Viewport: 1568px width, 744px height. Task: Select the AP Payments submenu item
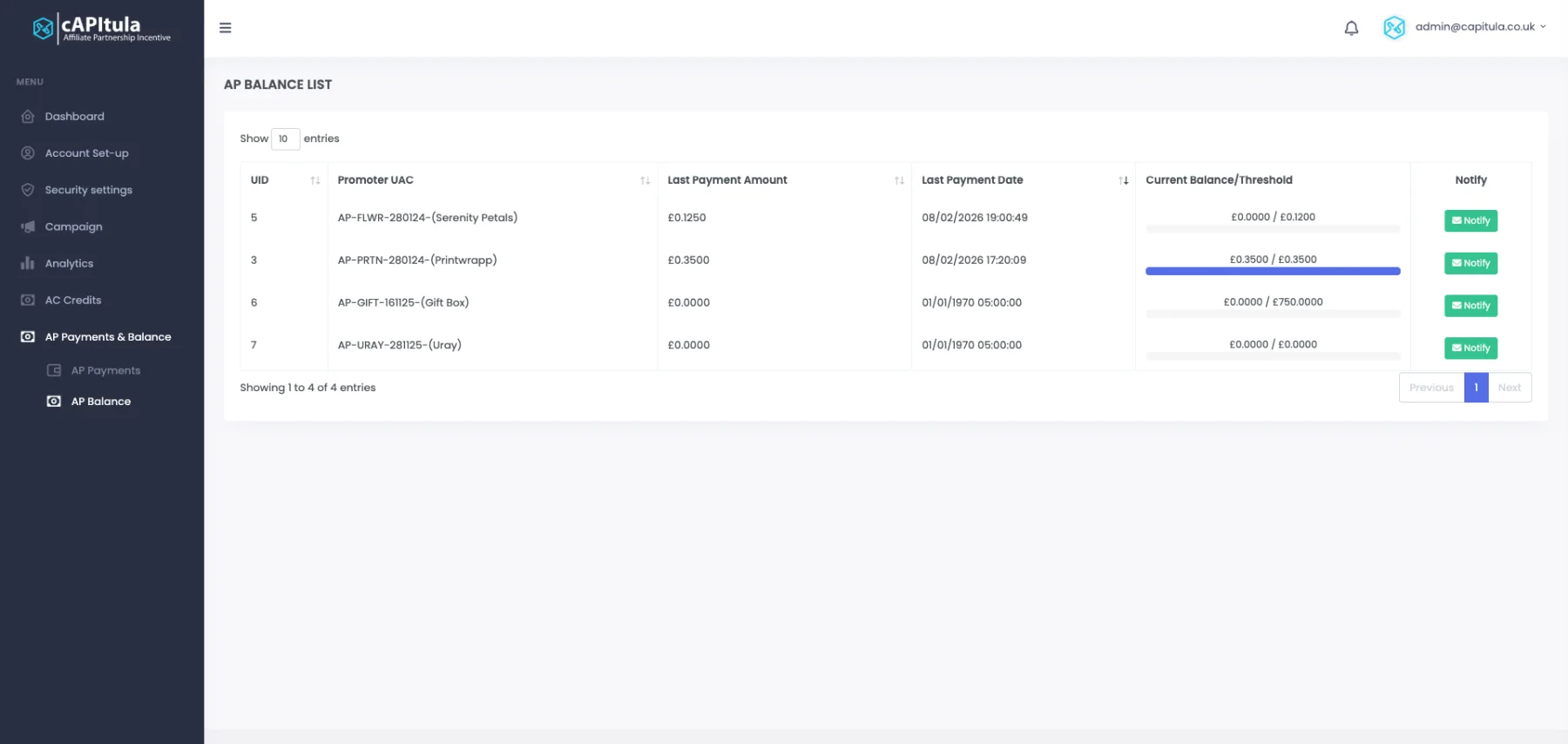(x=105, y=370)
